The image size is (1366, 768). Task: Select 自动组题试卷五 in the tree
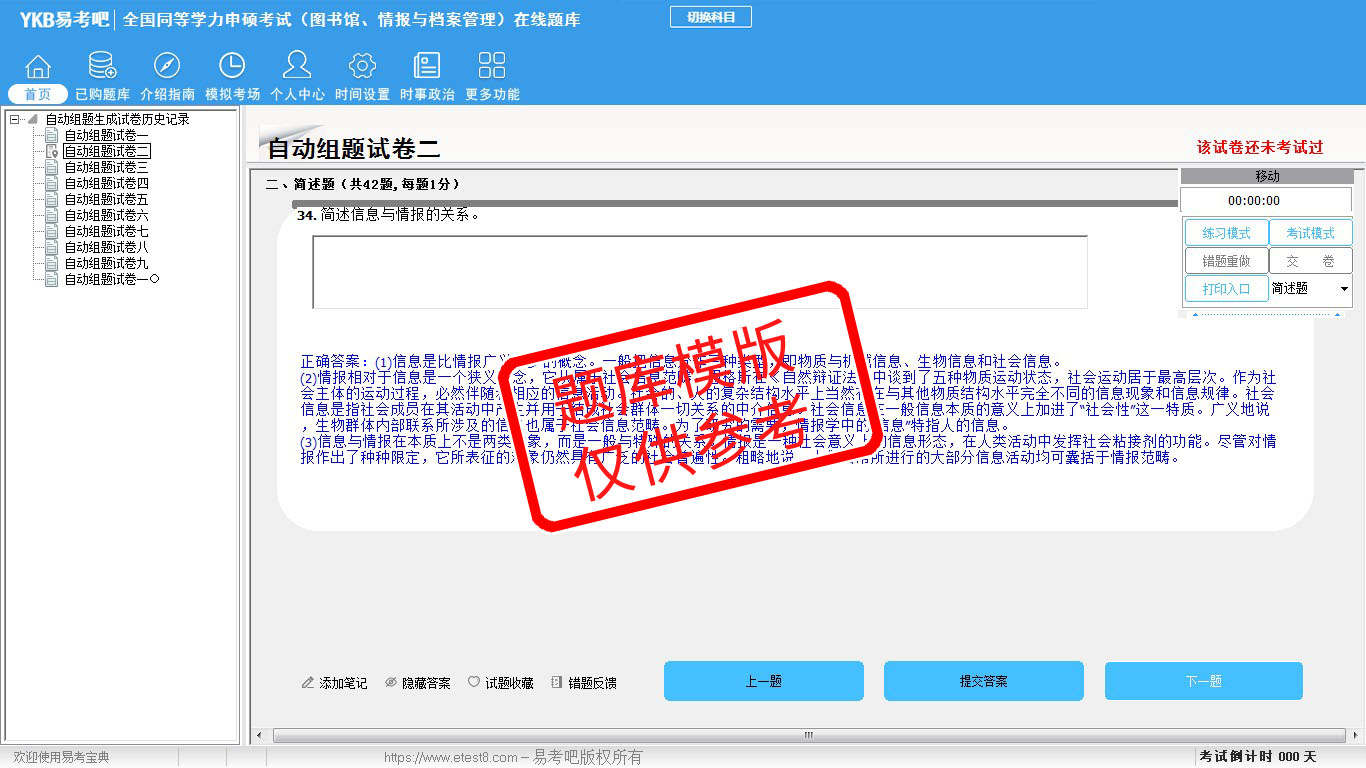coord(106,199)
